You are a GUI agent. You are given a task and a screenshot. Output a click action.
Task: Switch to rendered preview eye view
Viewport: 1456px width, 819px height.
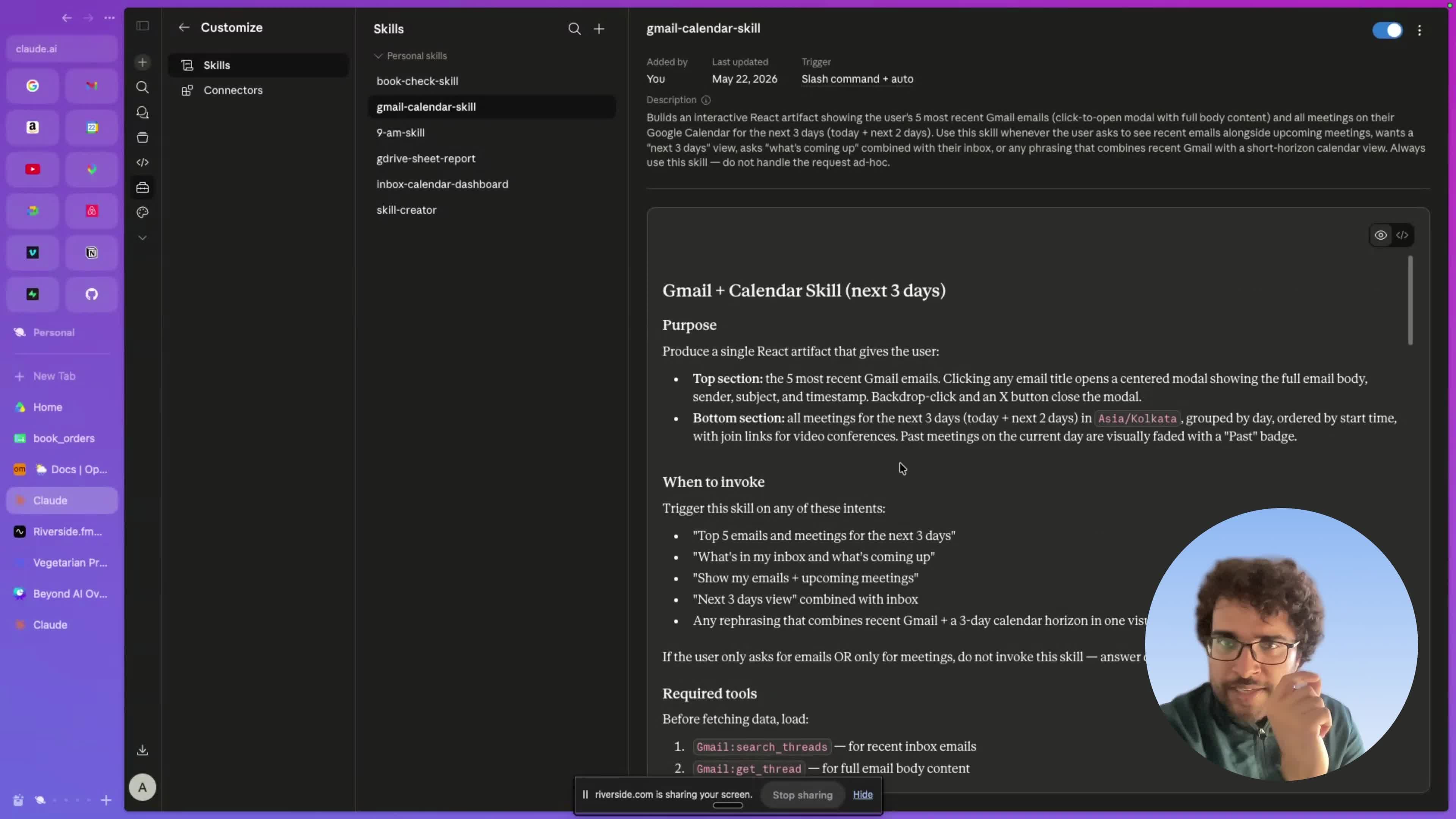pos(1380,235)
